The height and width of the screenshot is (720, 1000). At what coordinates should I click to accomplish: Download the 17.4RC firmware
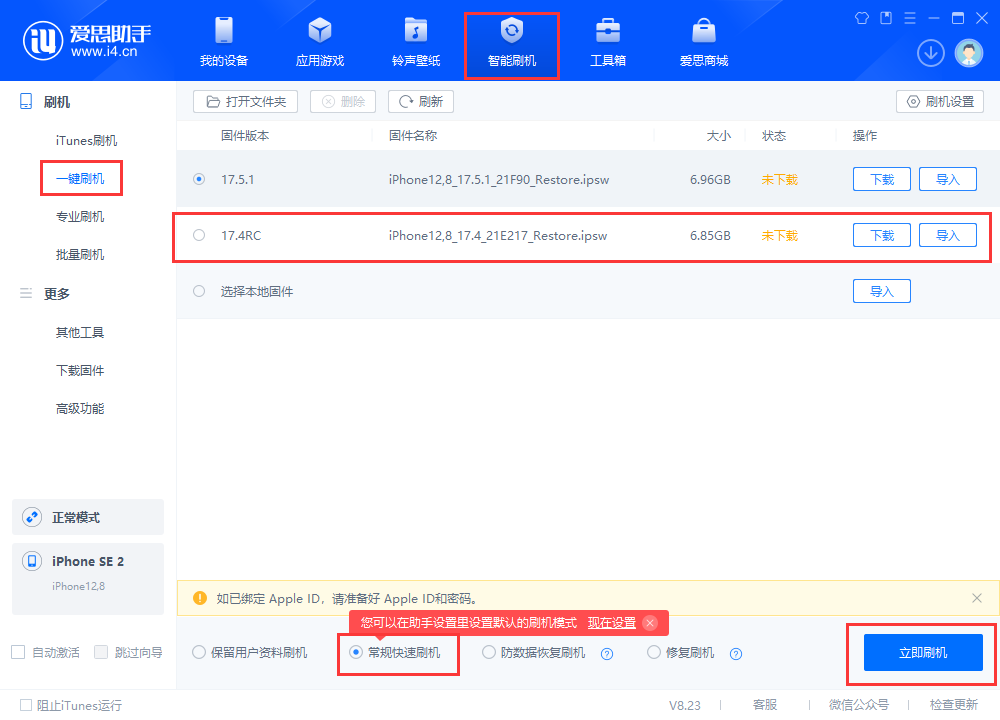pyautogui.click(x=882, y=235)
